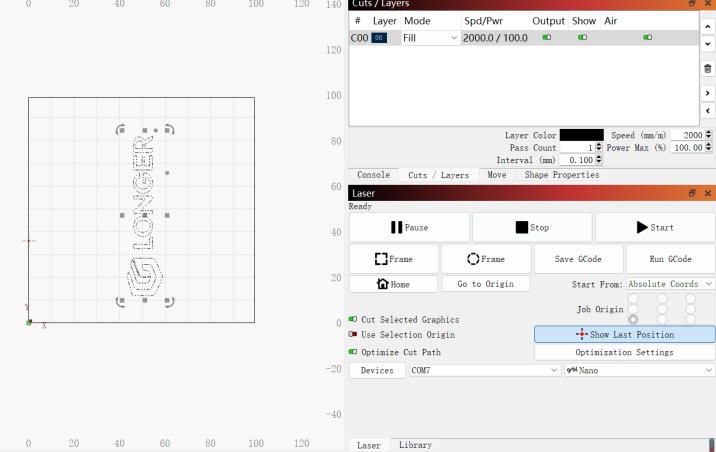Click the Save GCode button
716x452 pixels.
pyautogui.click(x=578, y=259)
